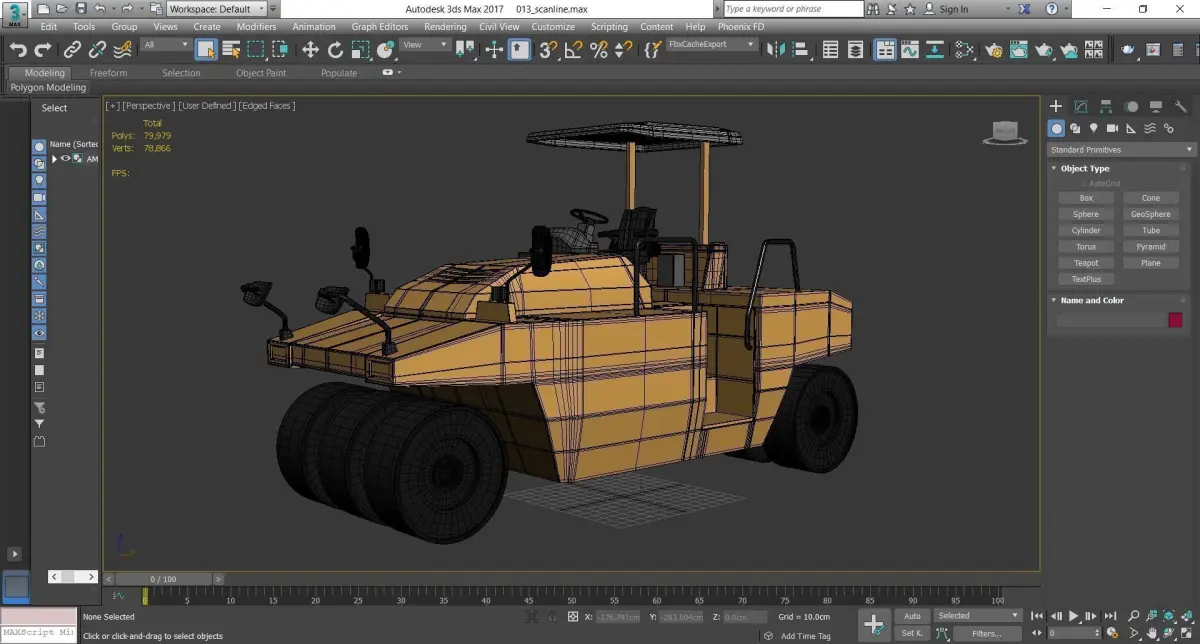Create a Teapot primitive button
The height and width of the screenshot is (644, 1200).
tap(1085, 263)
